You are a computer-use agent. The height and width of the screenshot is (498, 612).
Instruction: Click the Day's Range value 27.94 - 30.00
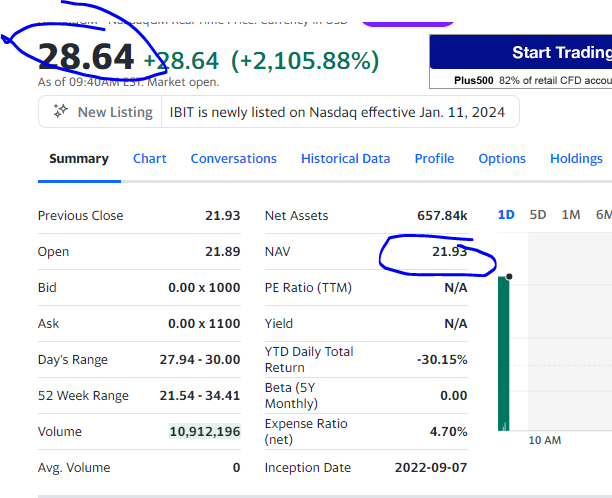click(x=200, y=359)
